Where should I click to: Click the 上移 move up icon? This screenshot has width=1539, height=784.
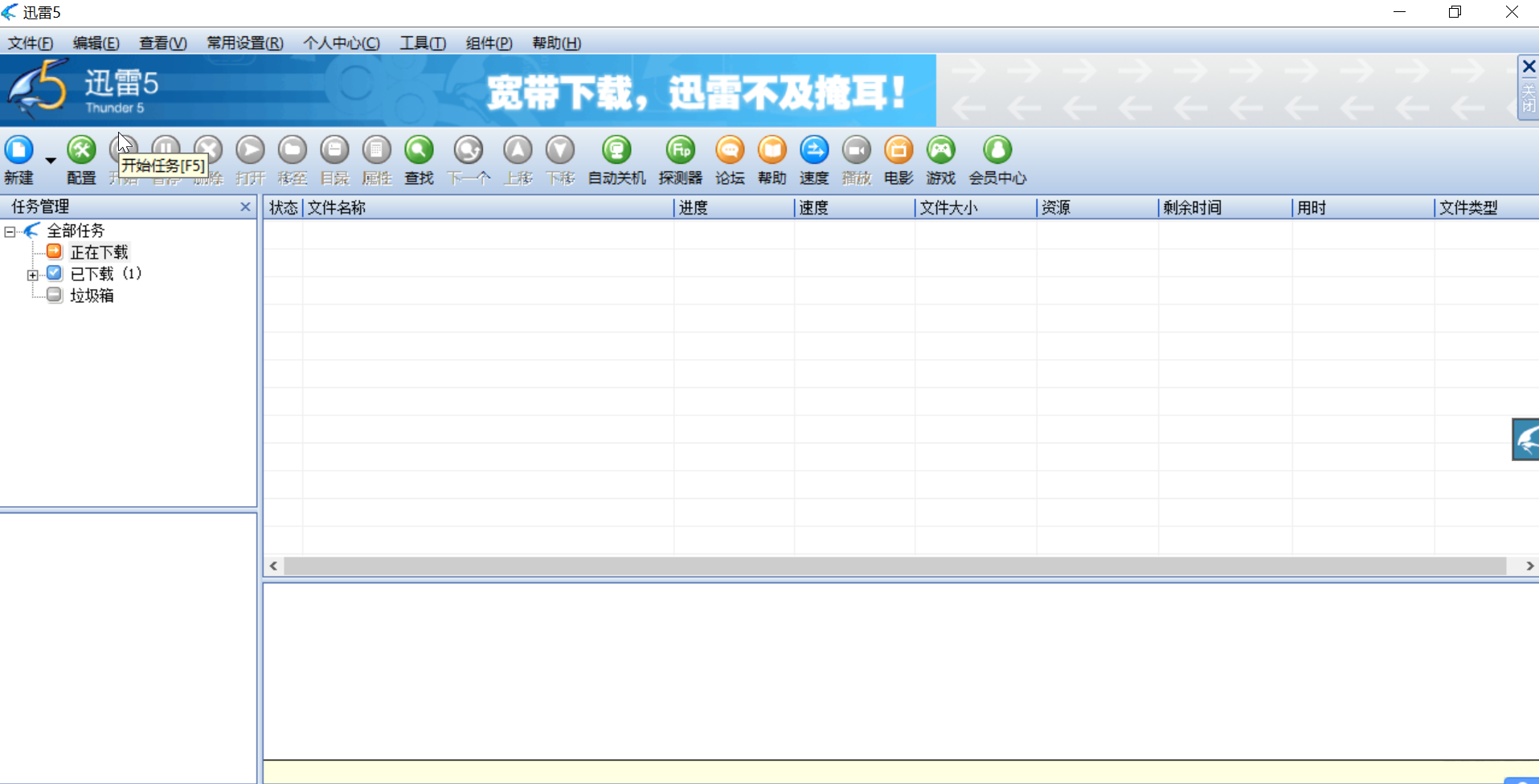click(x=518, y=150)
